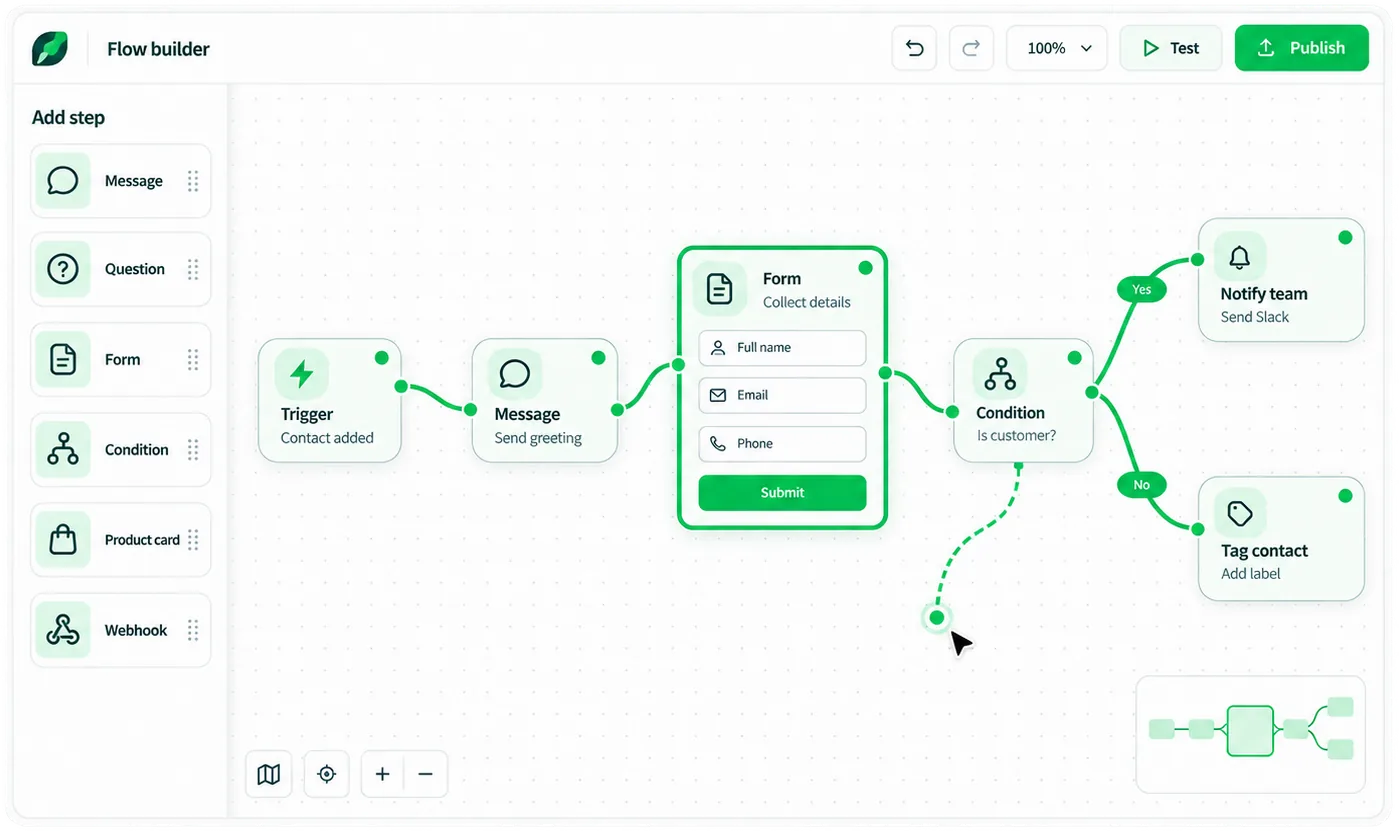Image resolution: width=1399 pixels, height=831 pixels.
Task: Click the Trigger node output connector
Action: 401,386
